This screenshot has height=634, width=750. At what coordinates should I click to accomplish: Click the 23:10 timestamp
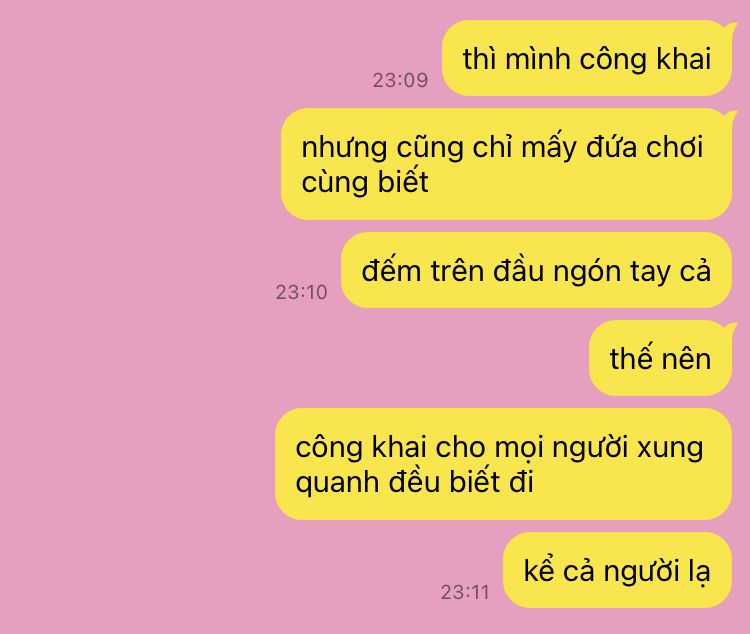point(301,292)
